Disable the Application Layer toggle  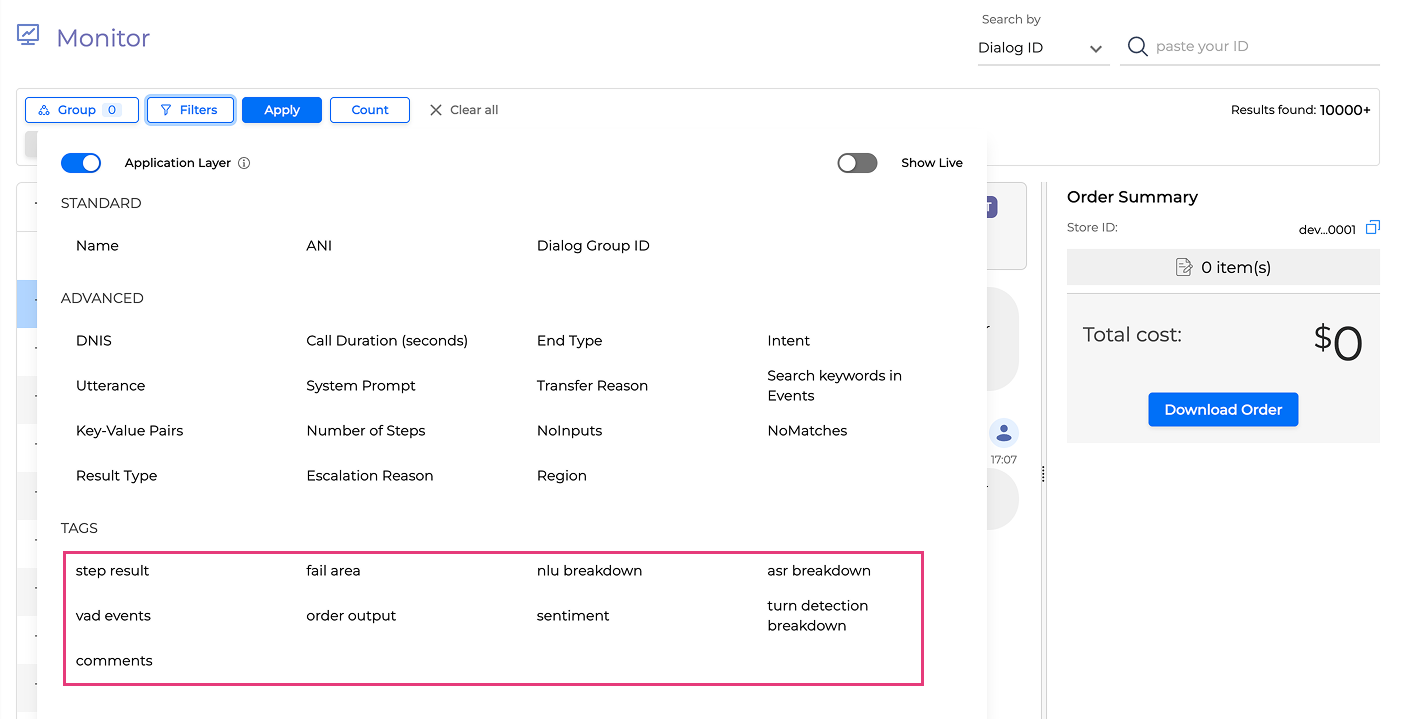point(81,163)
